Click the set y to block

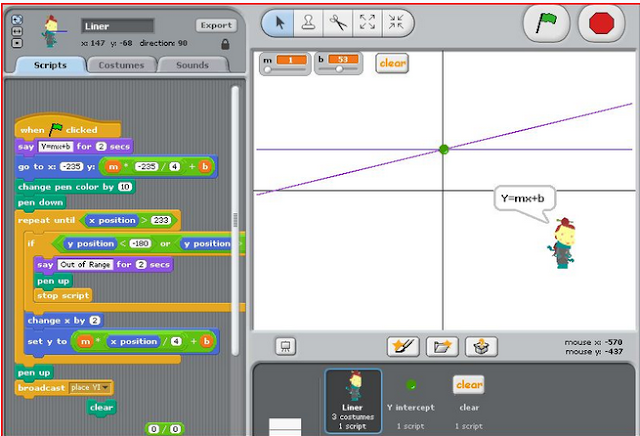(x=122, y=341)
